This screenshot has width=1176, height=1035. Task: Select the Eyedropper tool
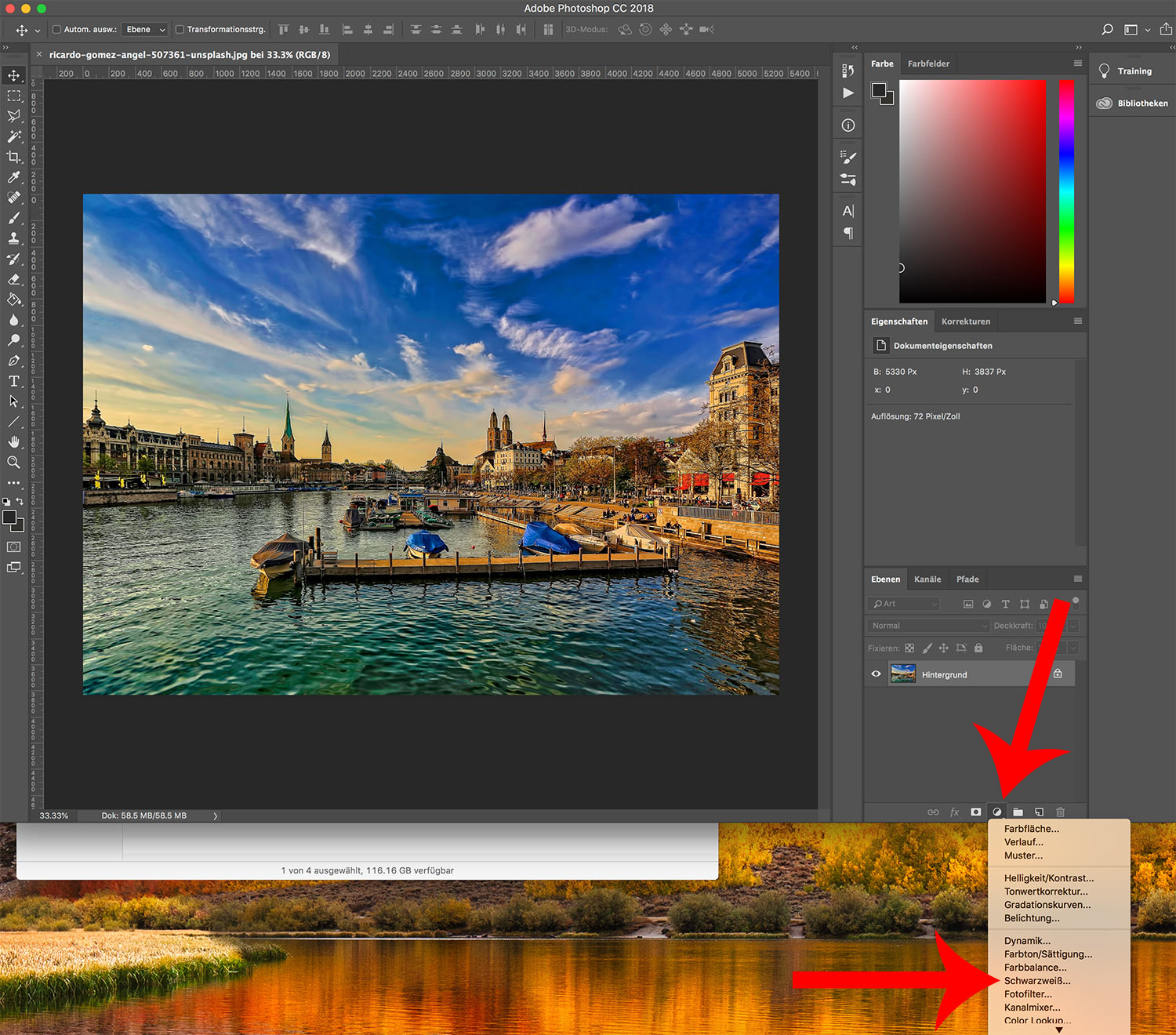14,177
